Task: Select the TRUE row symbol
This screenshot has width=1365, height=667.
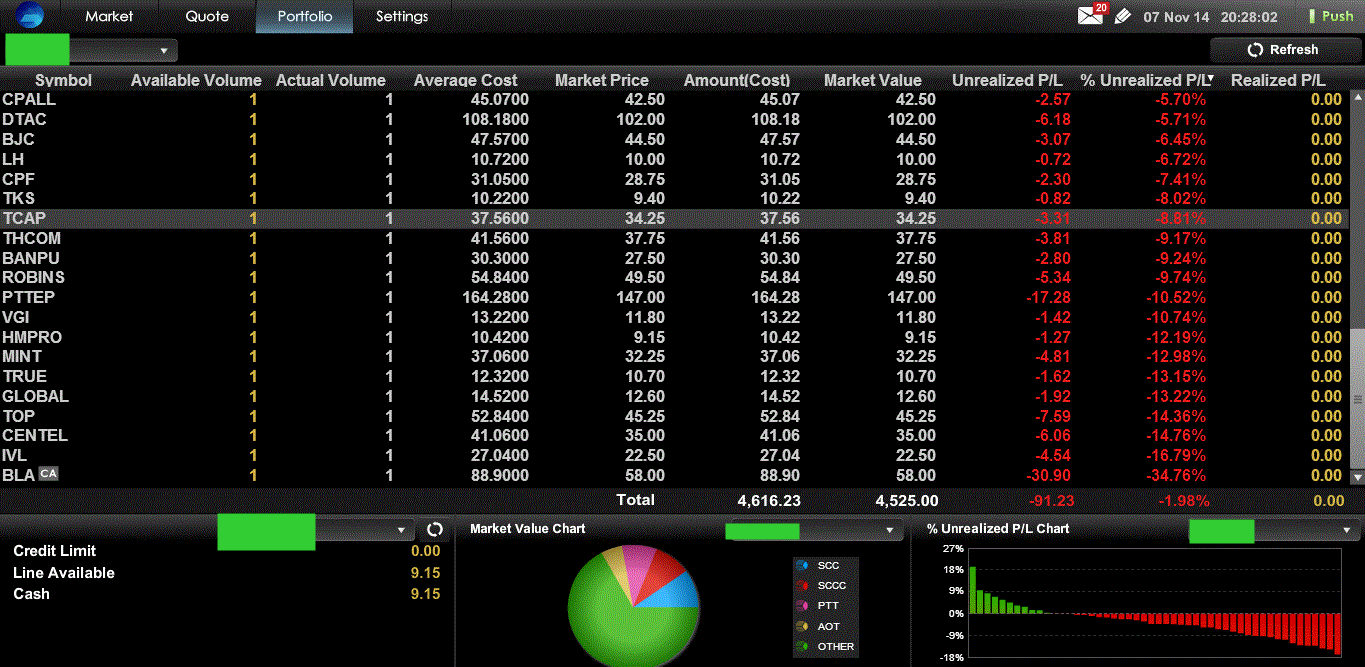Action: [x=24, y=376]
